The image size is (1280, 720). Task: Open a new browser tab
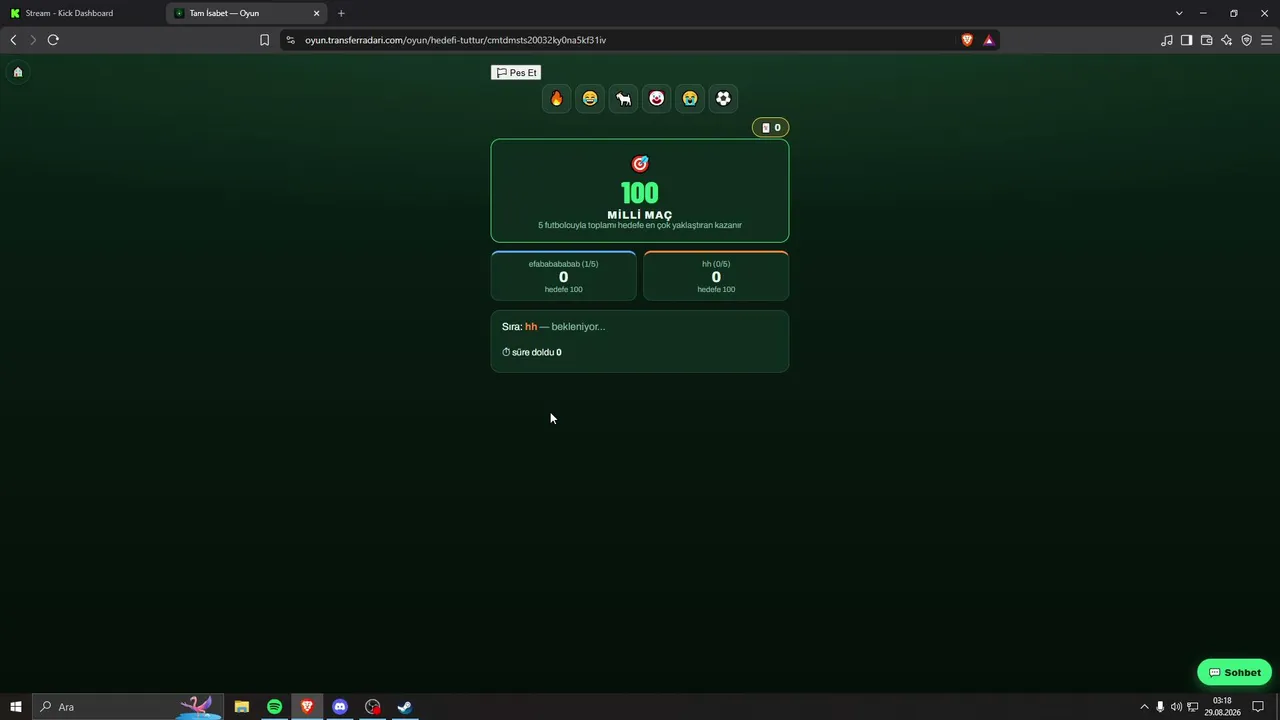(x=341, y=13)
